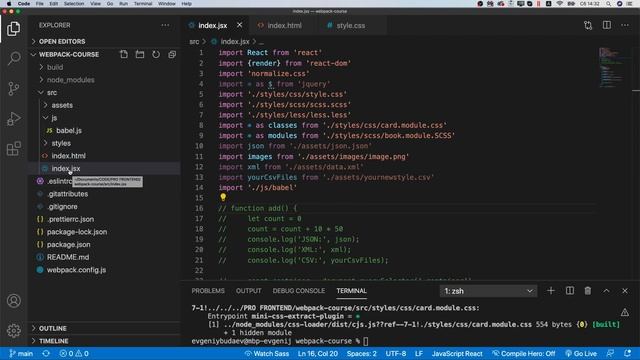Toggle Compile Hero: Off in status bar
640x360 pixels.
[524, 353]
